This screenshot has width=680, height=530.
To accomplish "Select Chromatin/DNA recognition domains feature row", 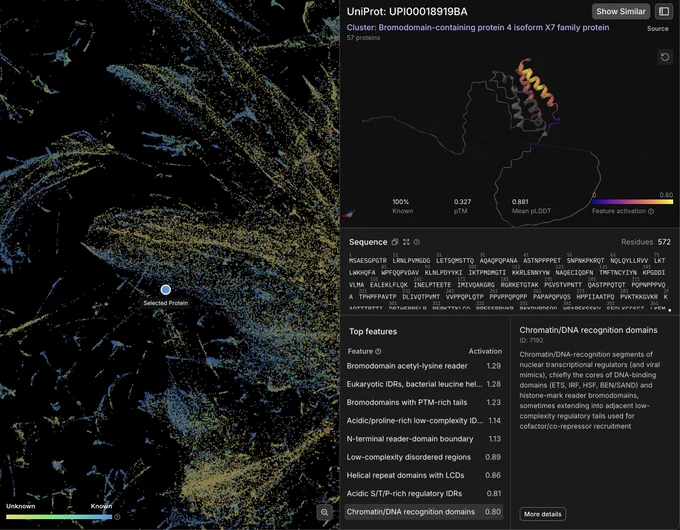I will pos(424,512).
